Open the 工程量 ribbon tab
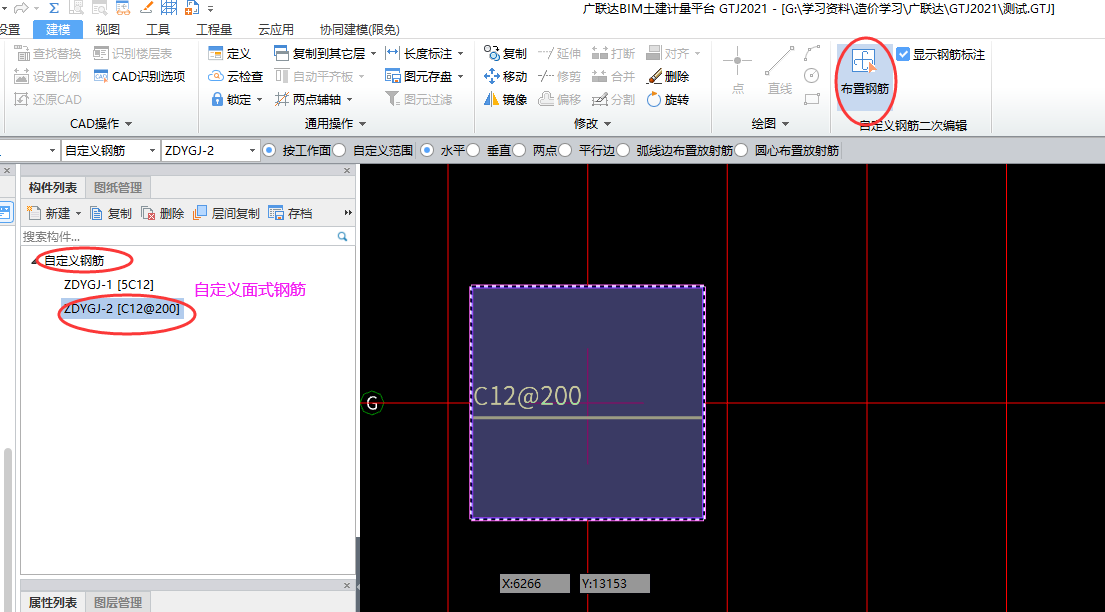This screenshot has height=612, width=1105. pyautogui.click(x=214, y=30)
